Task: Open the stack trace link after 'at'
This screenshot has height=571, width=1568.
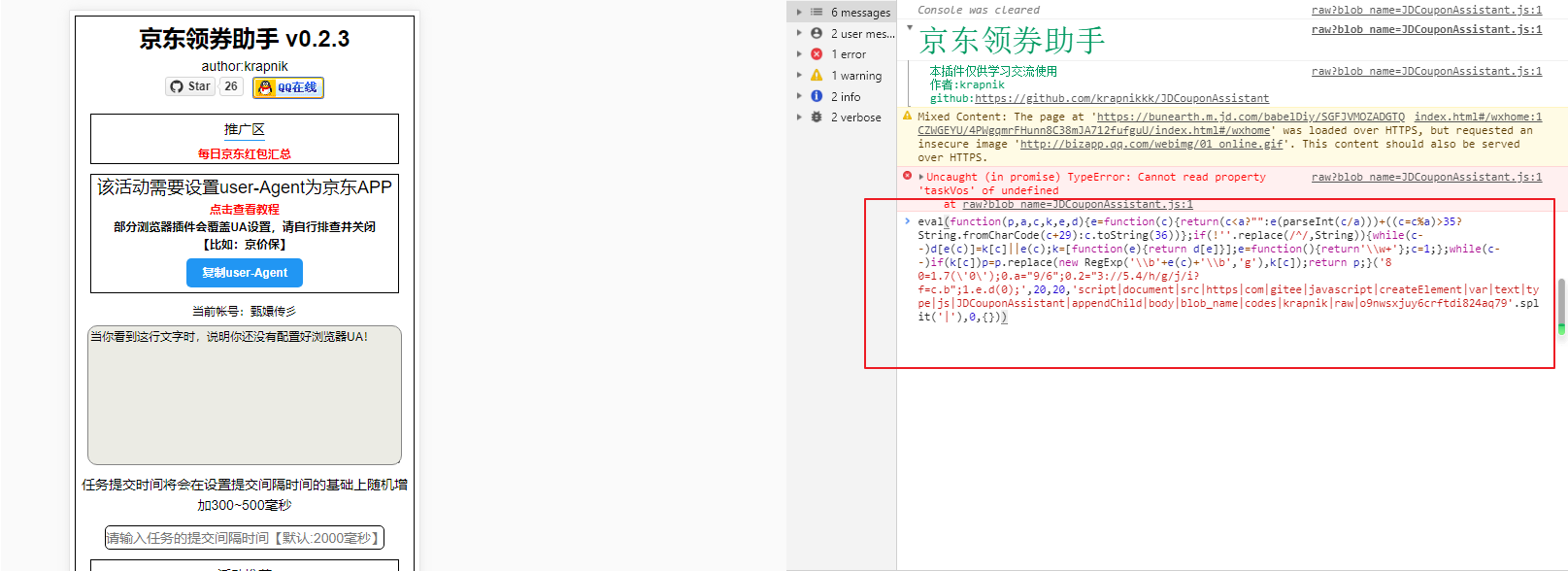Action: [x=1078, y=204]
